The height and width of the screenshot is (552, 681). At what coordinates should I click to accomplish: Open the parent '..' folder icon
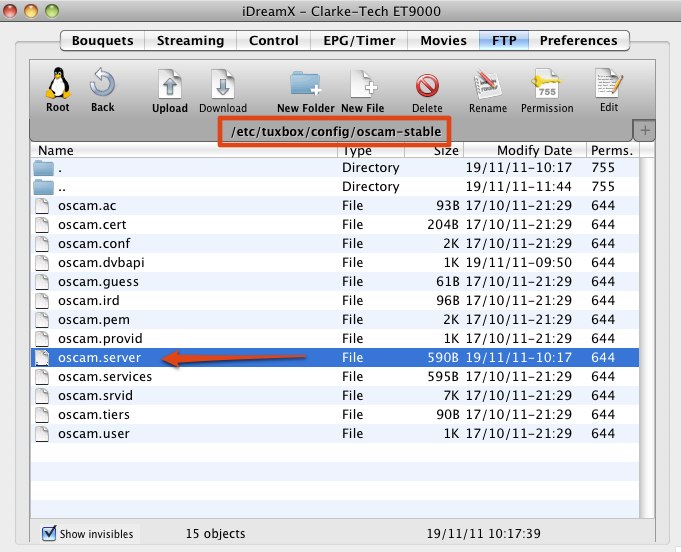[43, 187]
